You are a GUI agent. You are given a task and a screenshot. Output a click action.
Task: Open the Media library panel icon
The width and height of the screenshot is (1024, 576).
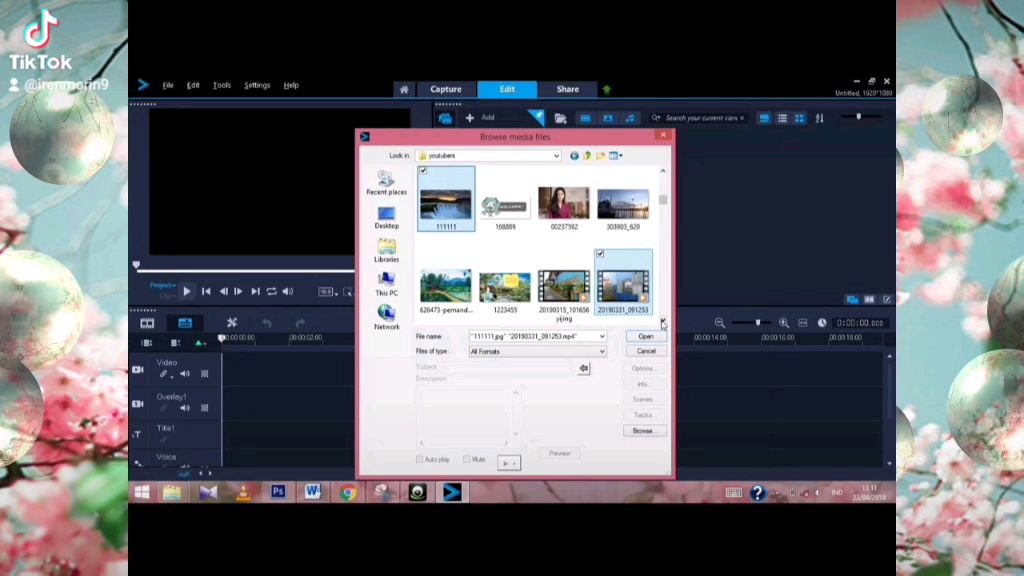coord(445,118)
